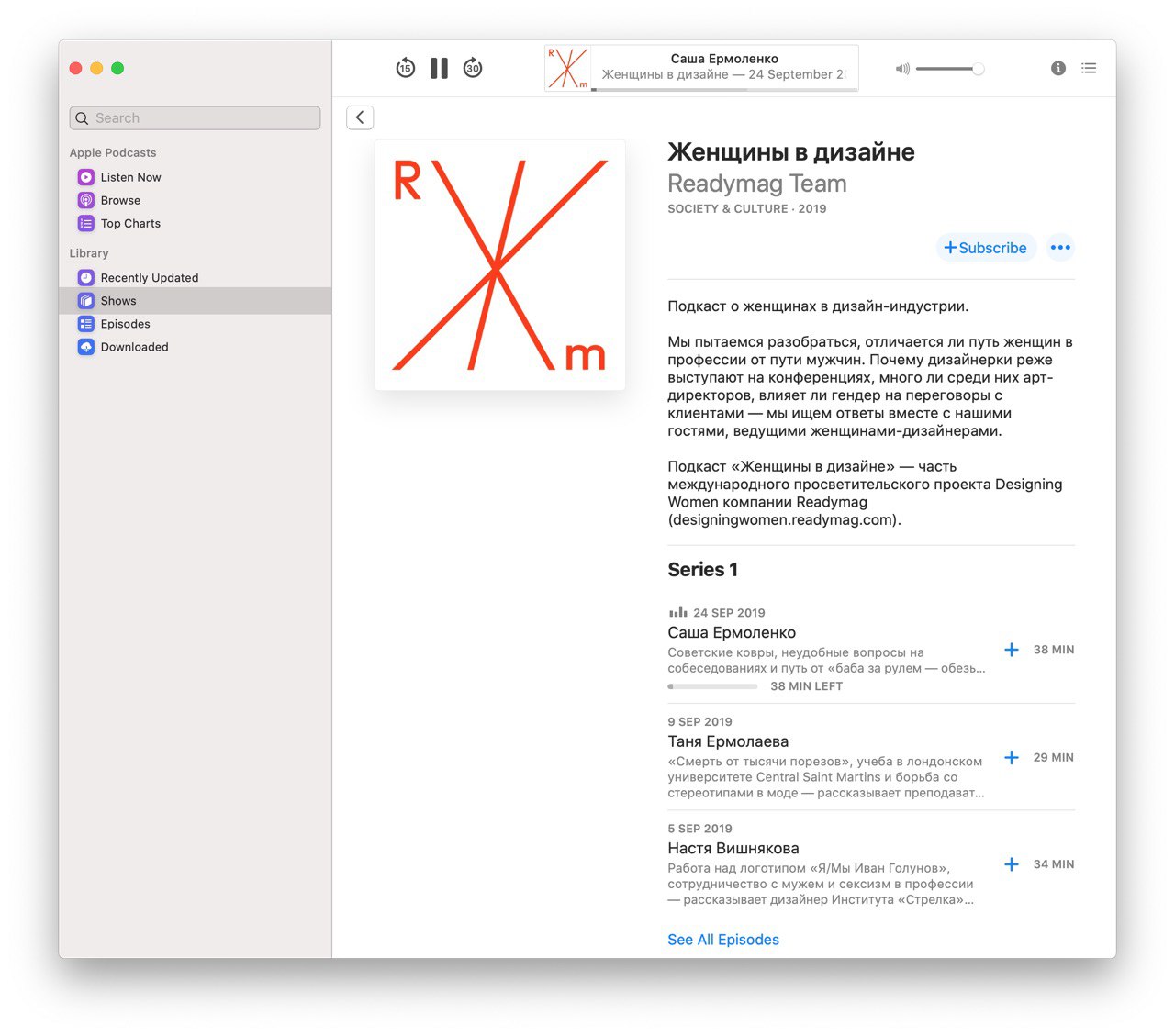Open the Readymag Team author link
Viewport: 1175px width, 1036px height.
point(757,184)
